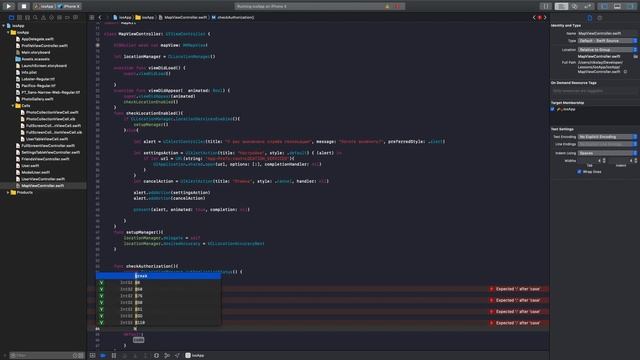
Task: Show the Quick Help inspector tab
Action: (600, 18)
